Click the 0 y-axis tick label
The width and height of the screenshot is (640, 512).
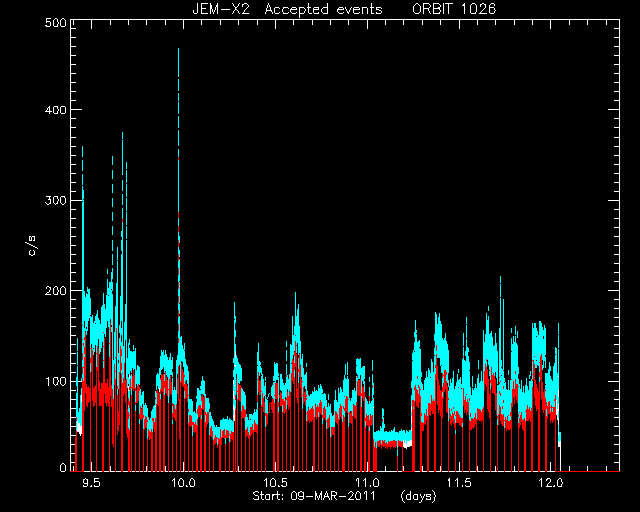point(63,467)
